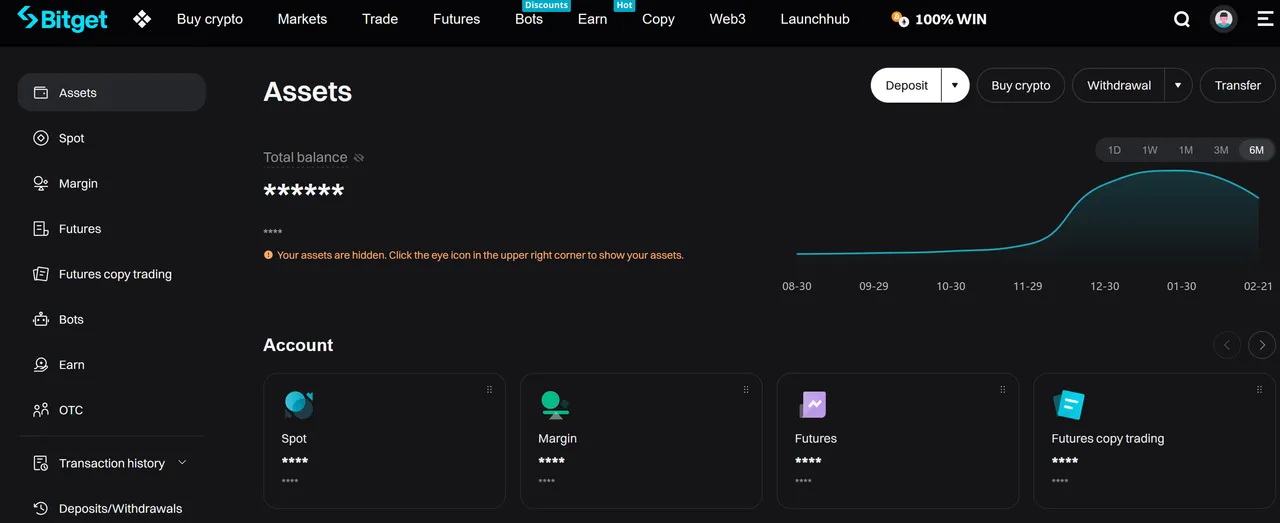1280x523 pixels.
Task: Click the Bitget logo
Action: point(62,19)
